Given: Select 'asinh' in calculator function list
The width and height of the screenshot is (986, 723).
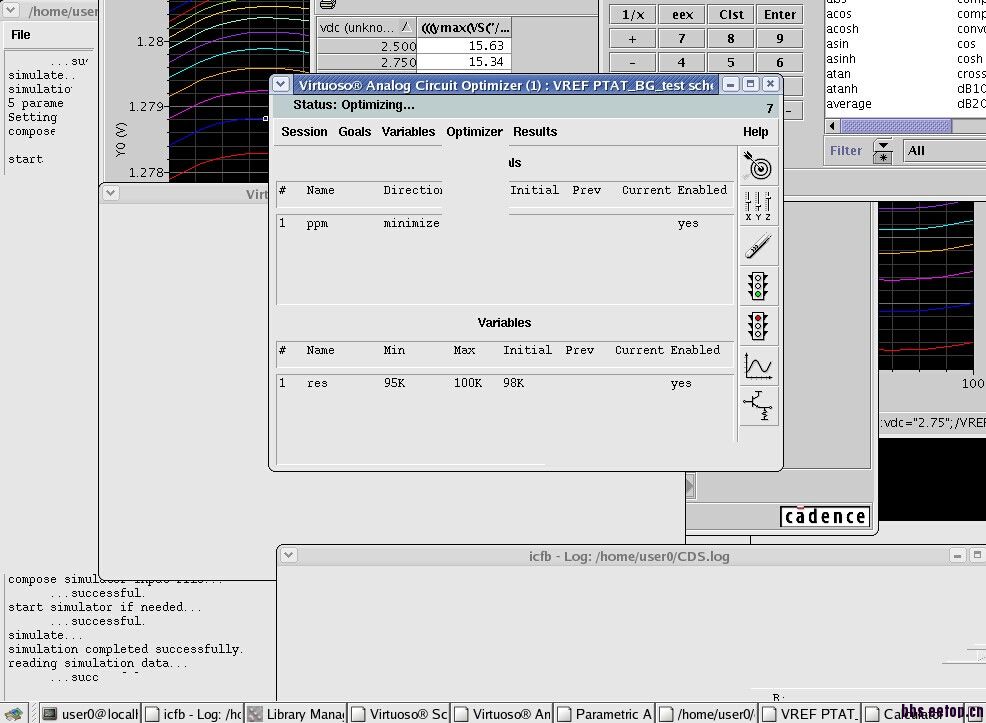Looking at the screenshot, I should tap(841, 59).
